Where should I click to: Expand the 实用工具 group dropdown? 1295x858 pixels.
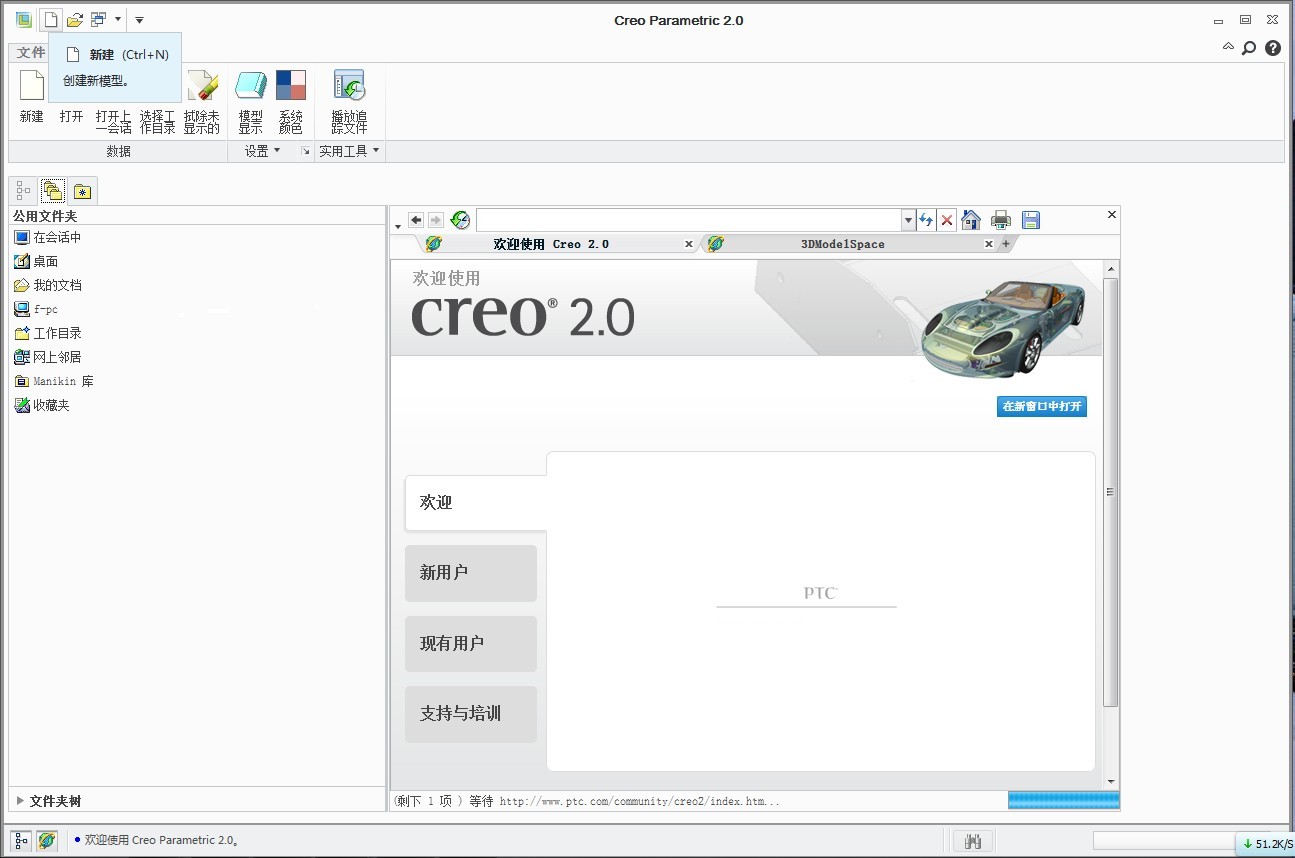[349, 151]
